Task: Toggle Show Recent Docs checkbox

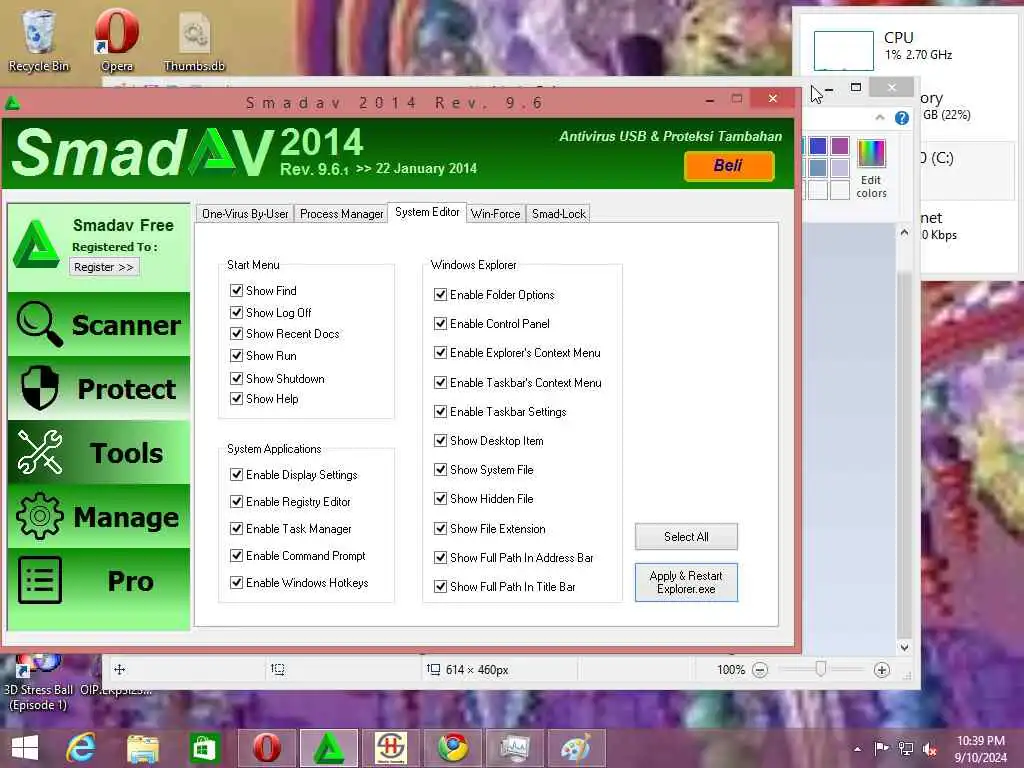Action: click(236, 334)
